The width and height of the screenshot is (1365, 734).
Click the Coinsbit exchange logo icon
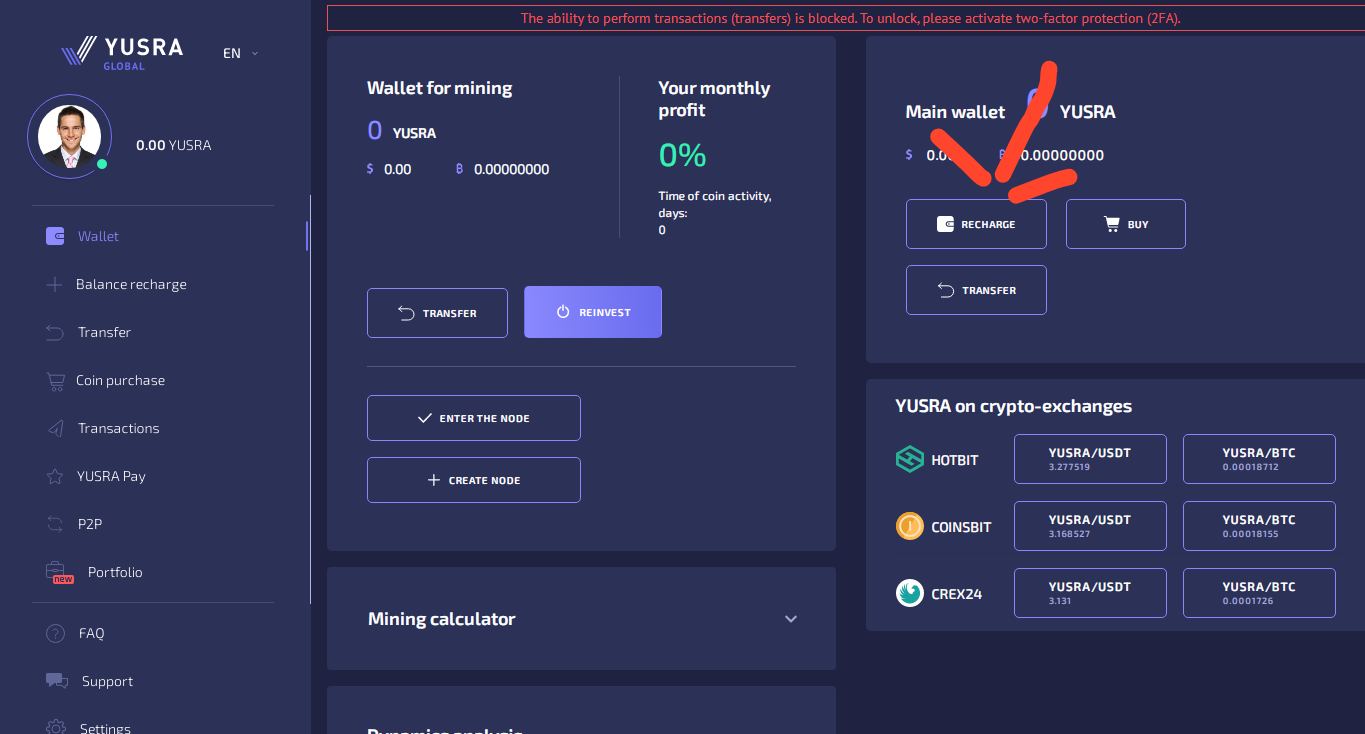pos(910,526)
